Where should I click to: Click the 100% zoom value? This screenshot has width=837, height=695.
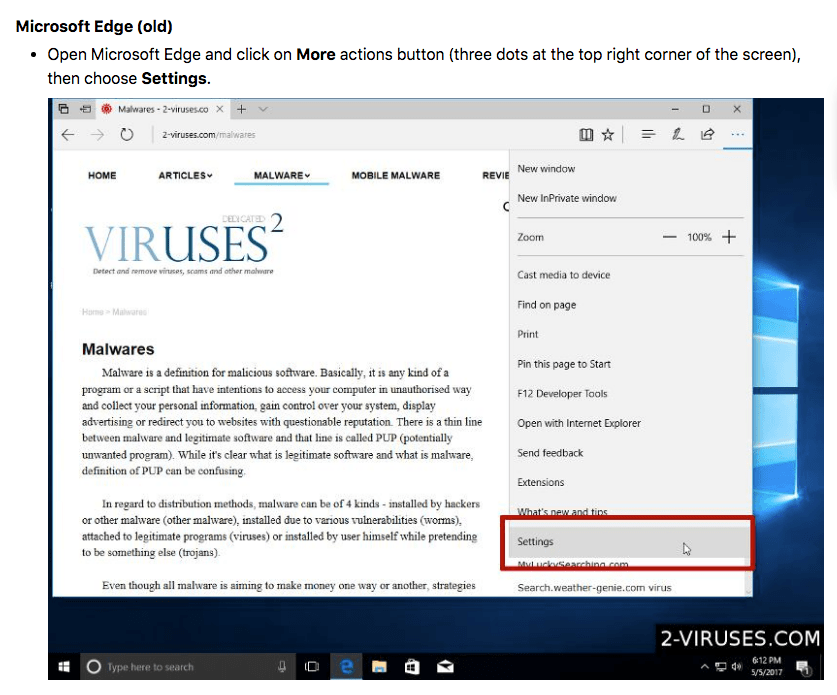[x=699, y=237]
